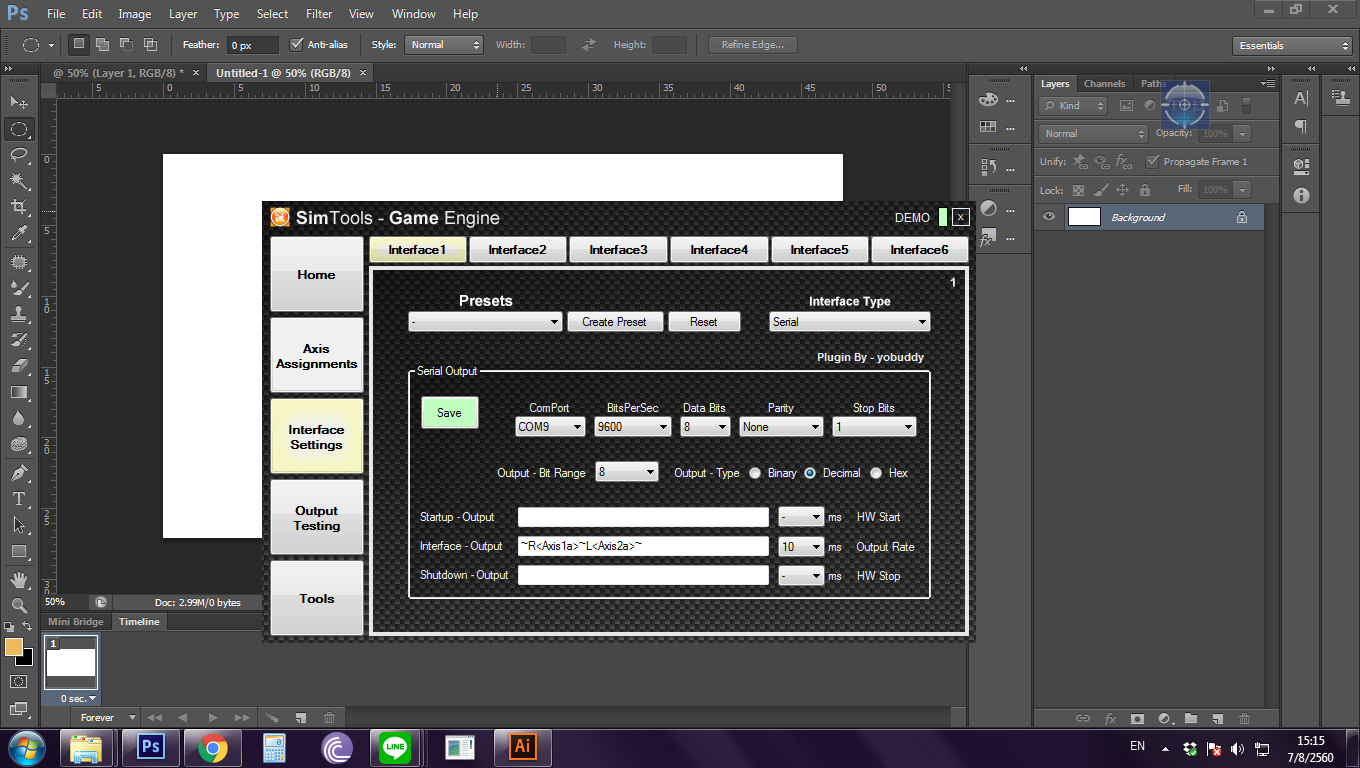
Task: Click the Reset button in SimTools
Action: point(704,322)
